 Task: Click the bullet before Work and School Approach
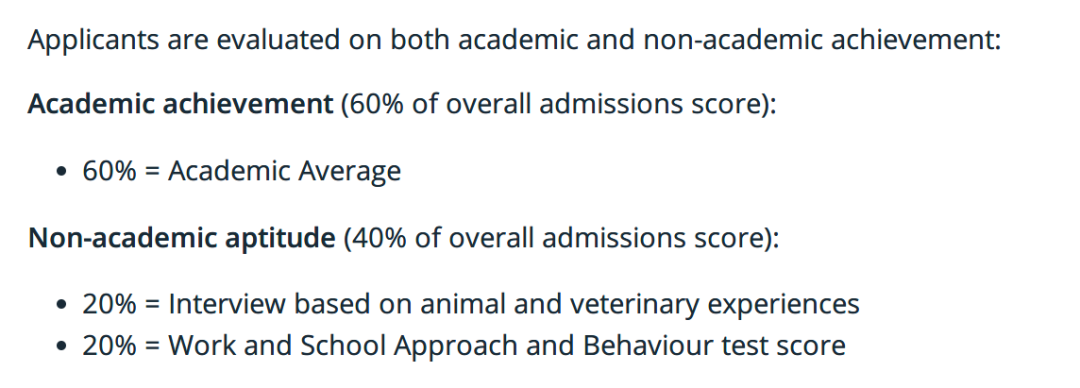point(63,346)
